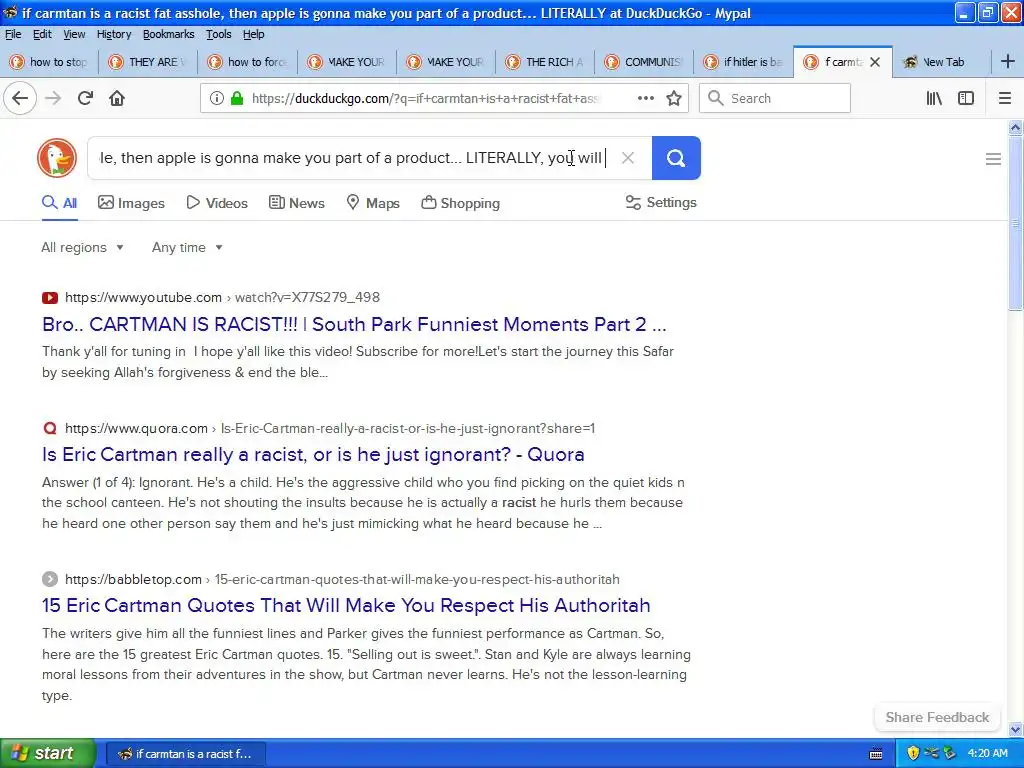Viewport: 1024px width, 768px height.
Task: Click the security shield tray icon
Action: click(x=914, y=753)
